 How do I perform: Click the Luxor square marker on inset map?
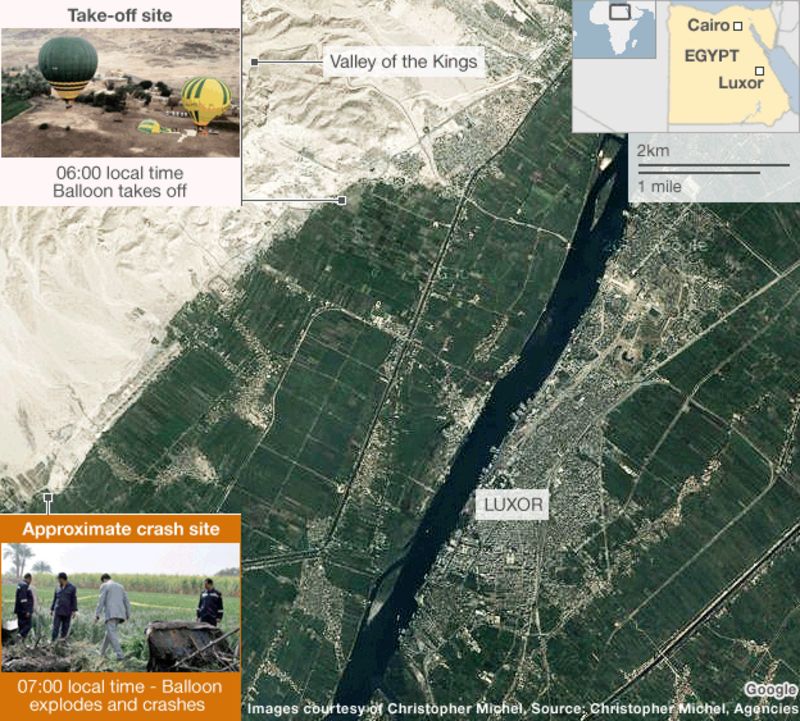(x=760, y=70)
